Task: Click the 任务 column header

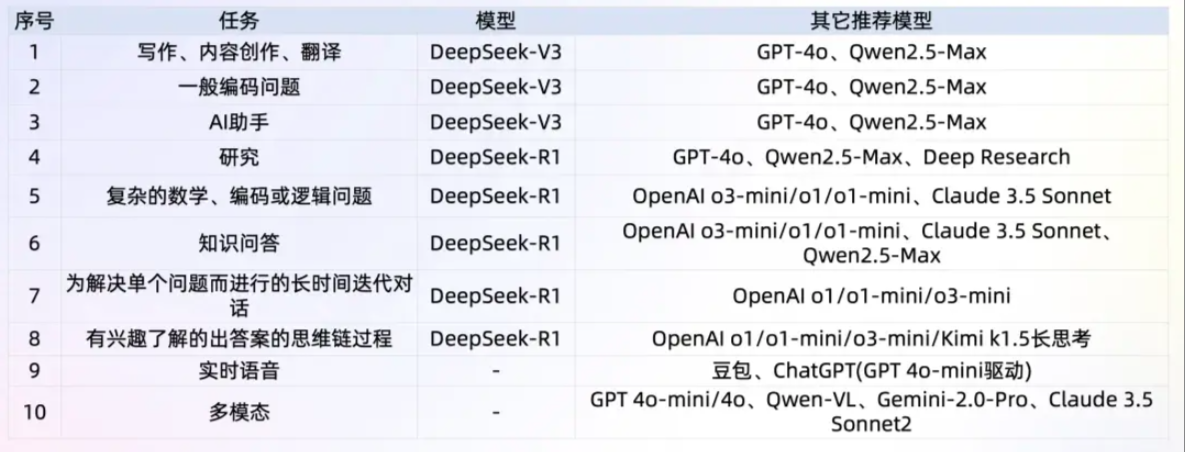Action: tap(240, 20)
